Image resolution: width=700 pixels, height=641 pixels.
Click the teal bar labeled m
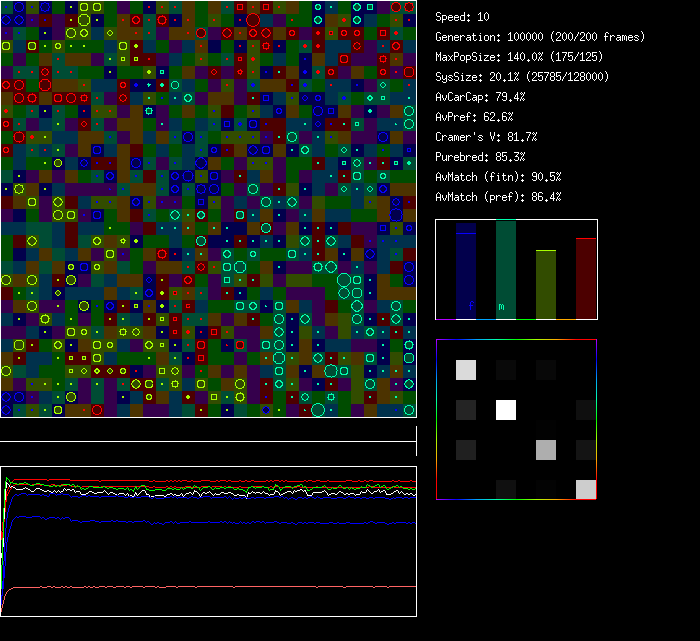click(506, 270)
